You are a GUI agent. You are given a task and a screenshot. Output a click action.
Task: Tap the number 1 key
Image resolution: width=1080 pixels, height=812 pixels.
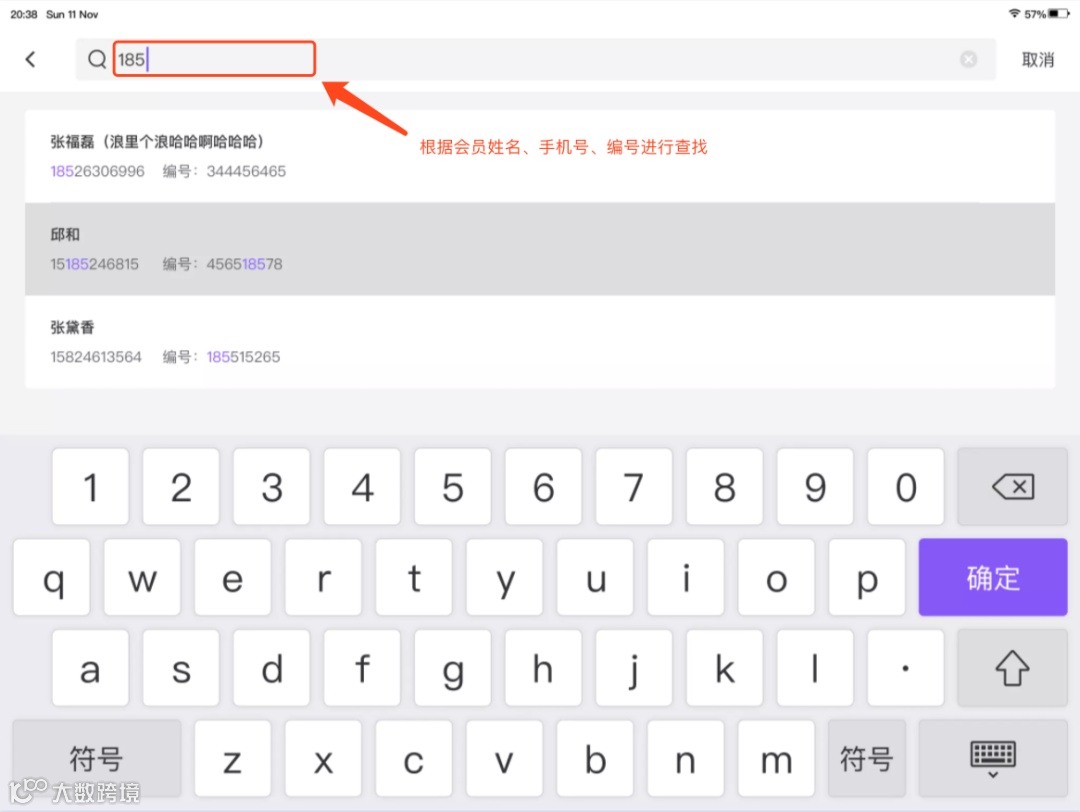click(90, 487)
